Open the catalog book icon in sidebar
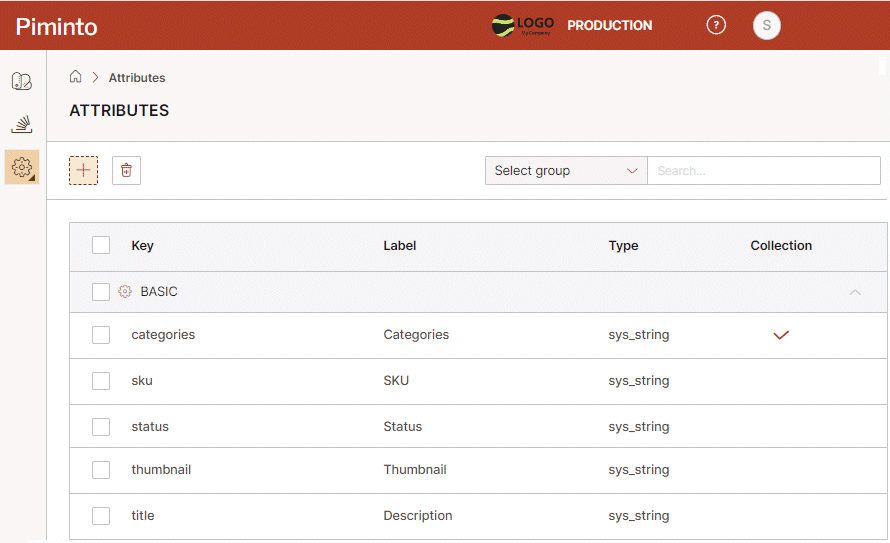 pyautogui.click(x=22, y=81)
